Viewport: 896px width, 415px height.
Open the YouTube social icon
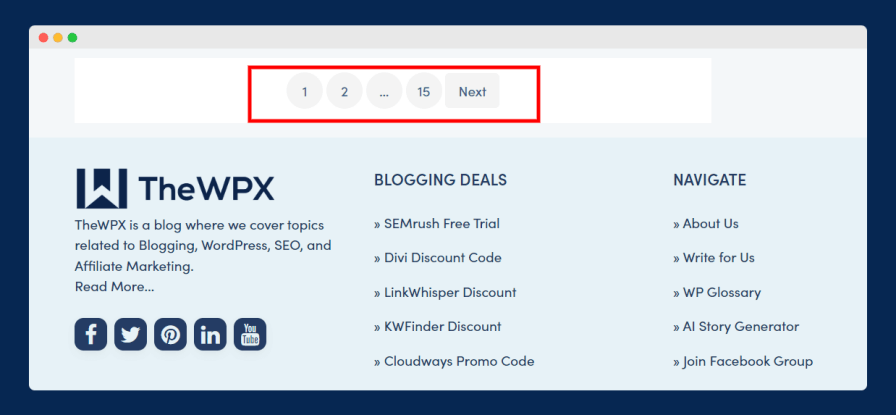(x=250, y=334)
